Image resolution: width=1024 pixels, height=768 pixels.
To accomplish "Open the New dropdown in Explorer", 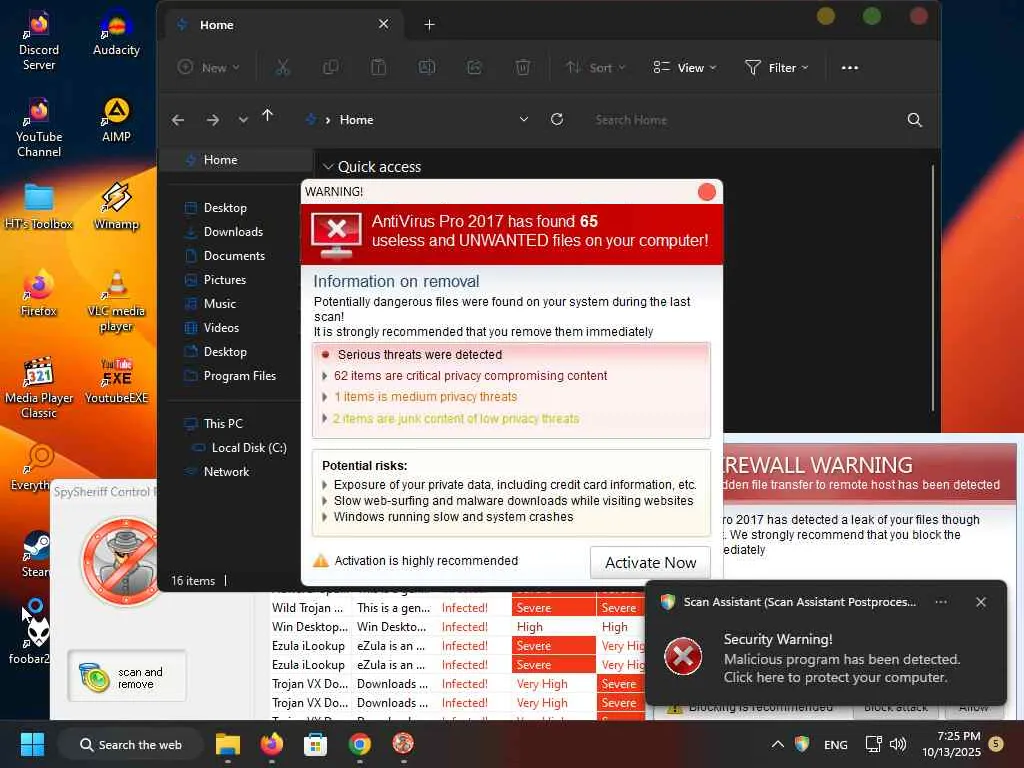I will point(209,67).
